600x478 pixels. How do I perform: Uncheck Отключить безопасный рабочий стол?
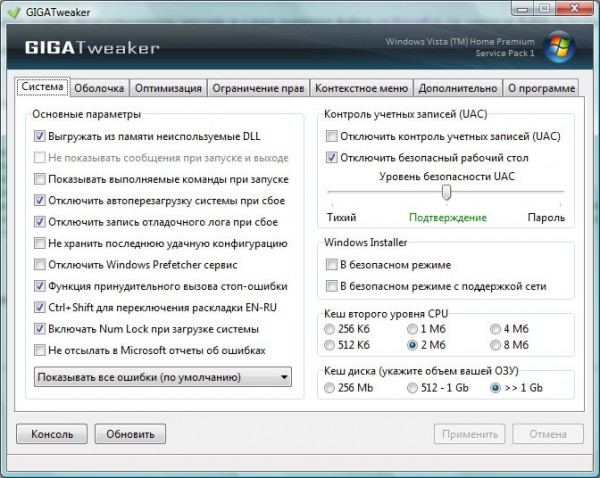tap(332, 157)
